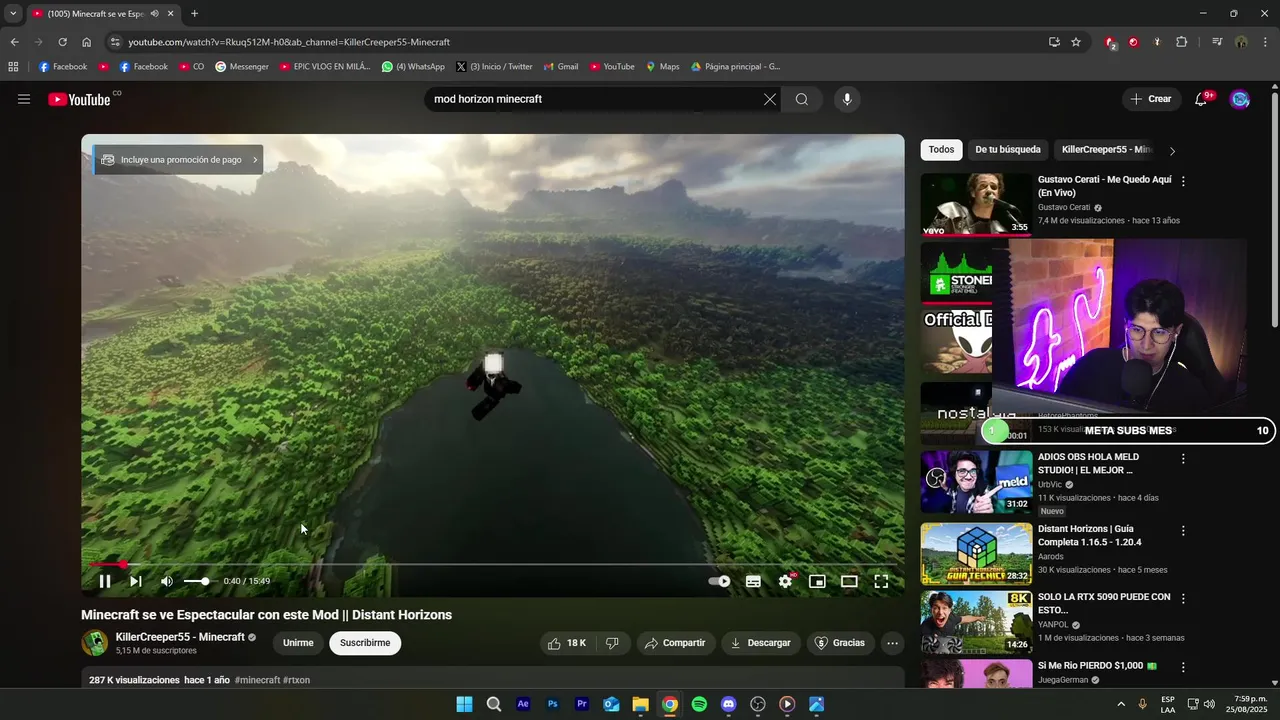Subscribe with the Suscribirme button
1280x720 pixels.
(365, 643)
